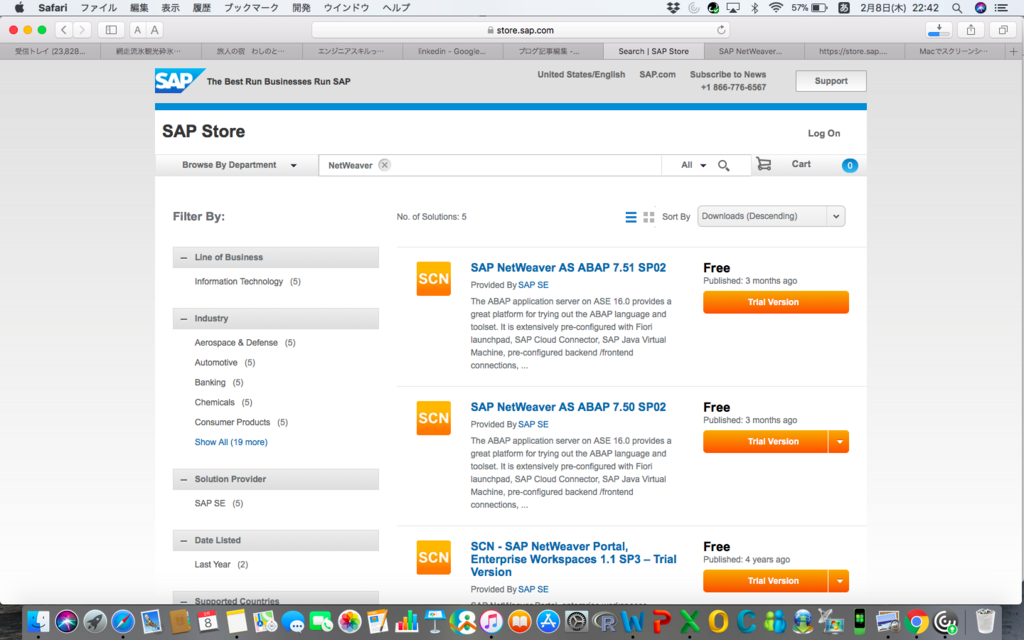Open the Dropbox menu bar icon
This screenshot has height=640, width=1024.
click(673, 8)
